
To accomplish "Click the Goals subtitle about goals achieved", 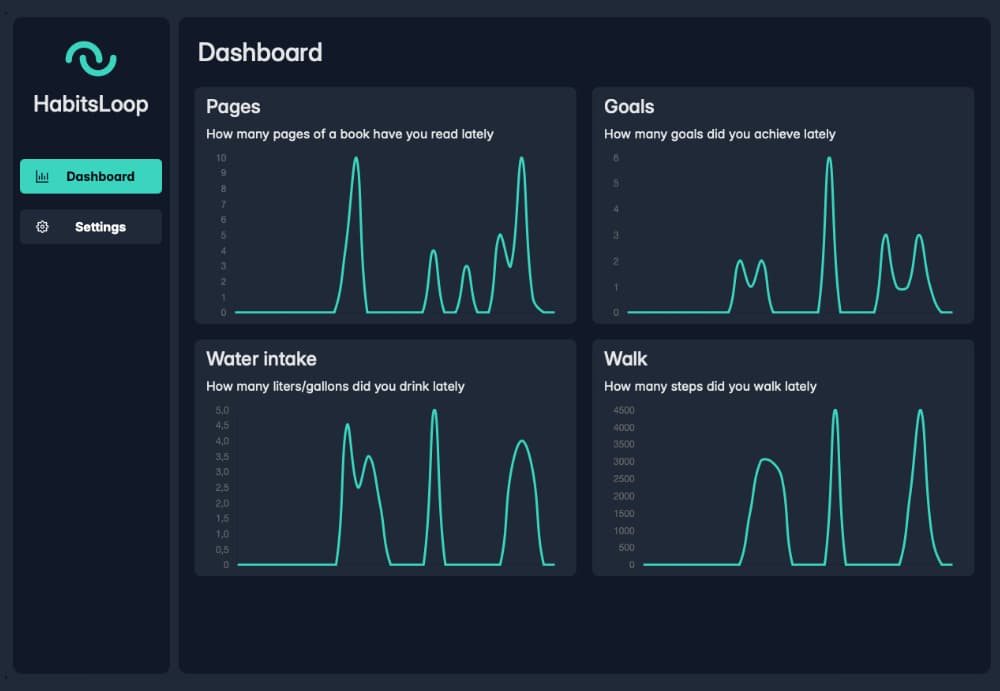I will (719, 134).
